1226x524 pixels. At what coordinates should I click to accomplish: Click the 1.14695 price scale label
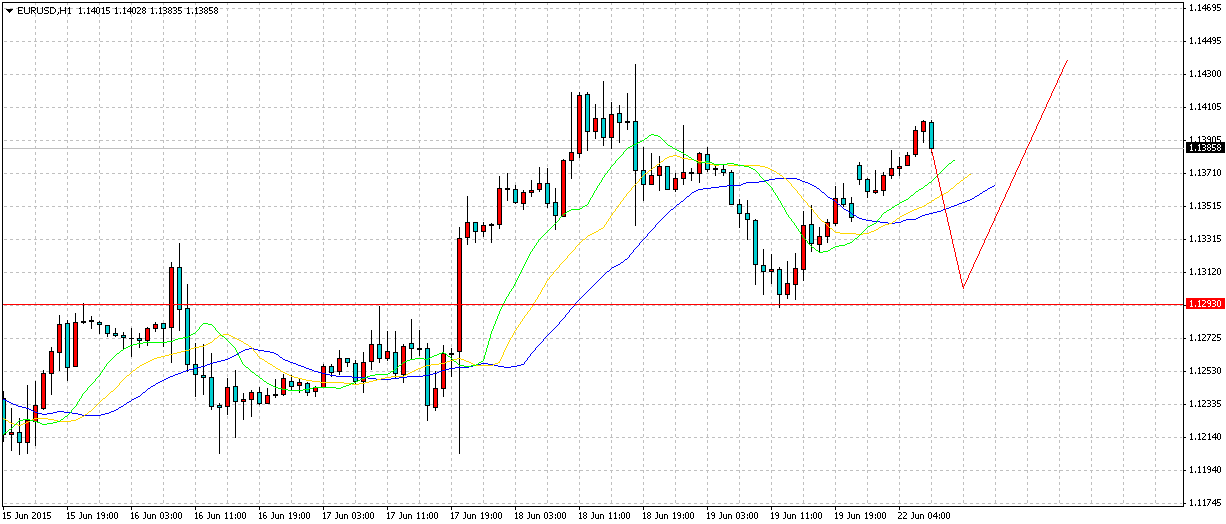(1204, 8)
